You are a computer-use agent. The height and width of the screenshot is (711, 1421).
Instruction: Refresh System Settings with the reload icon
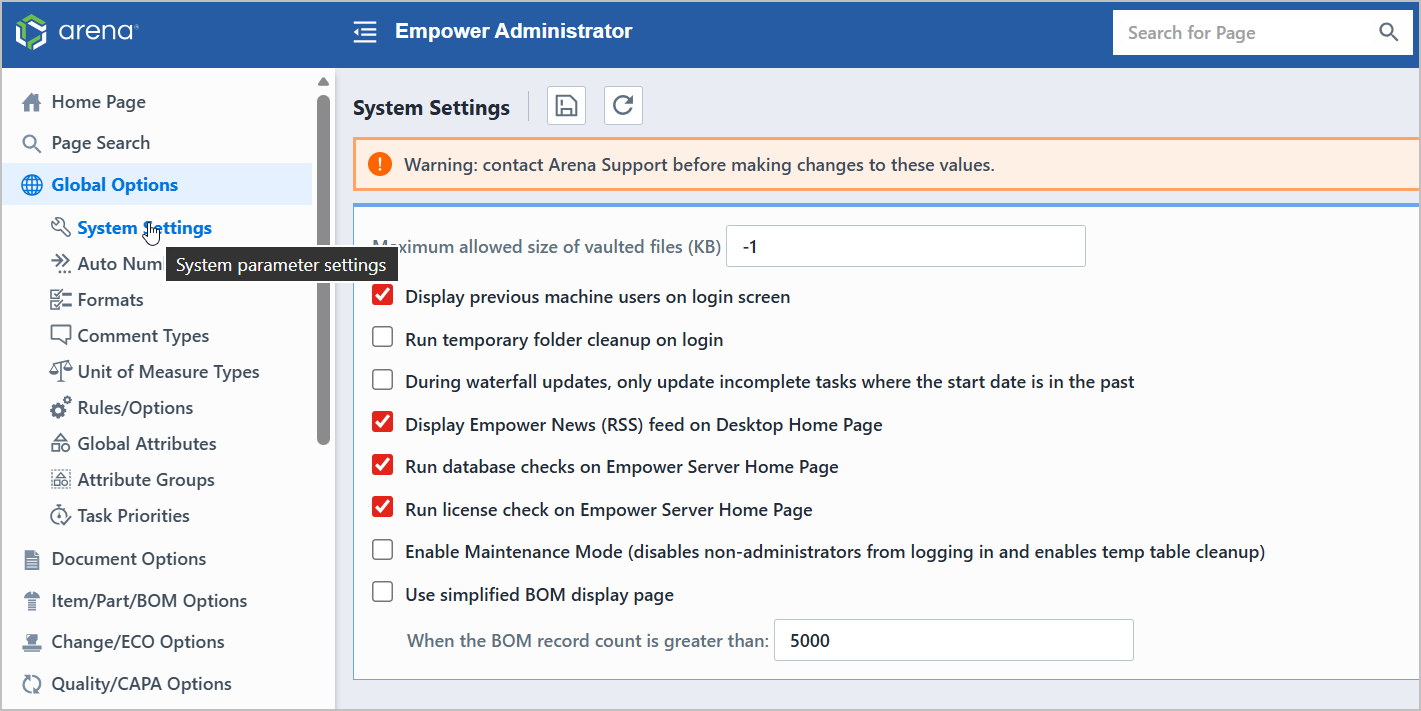[623, 105]
